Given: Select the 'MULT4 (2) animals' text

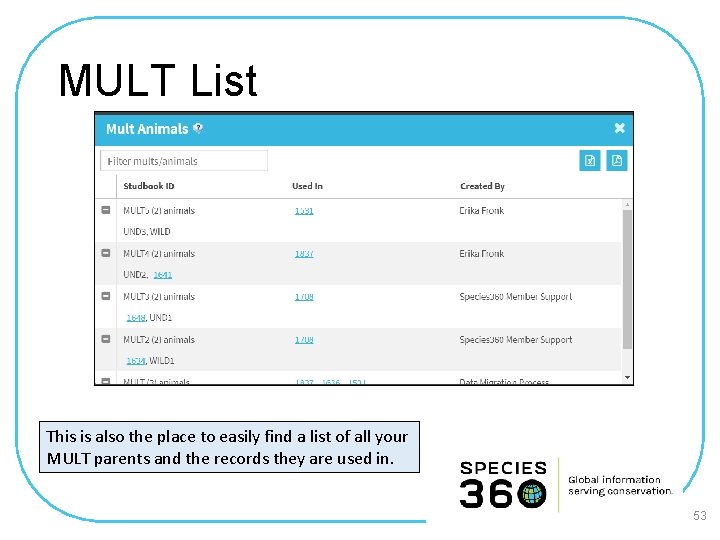Looking at the screenshot, I should (159, 253).
